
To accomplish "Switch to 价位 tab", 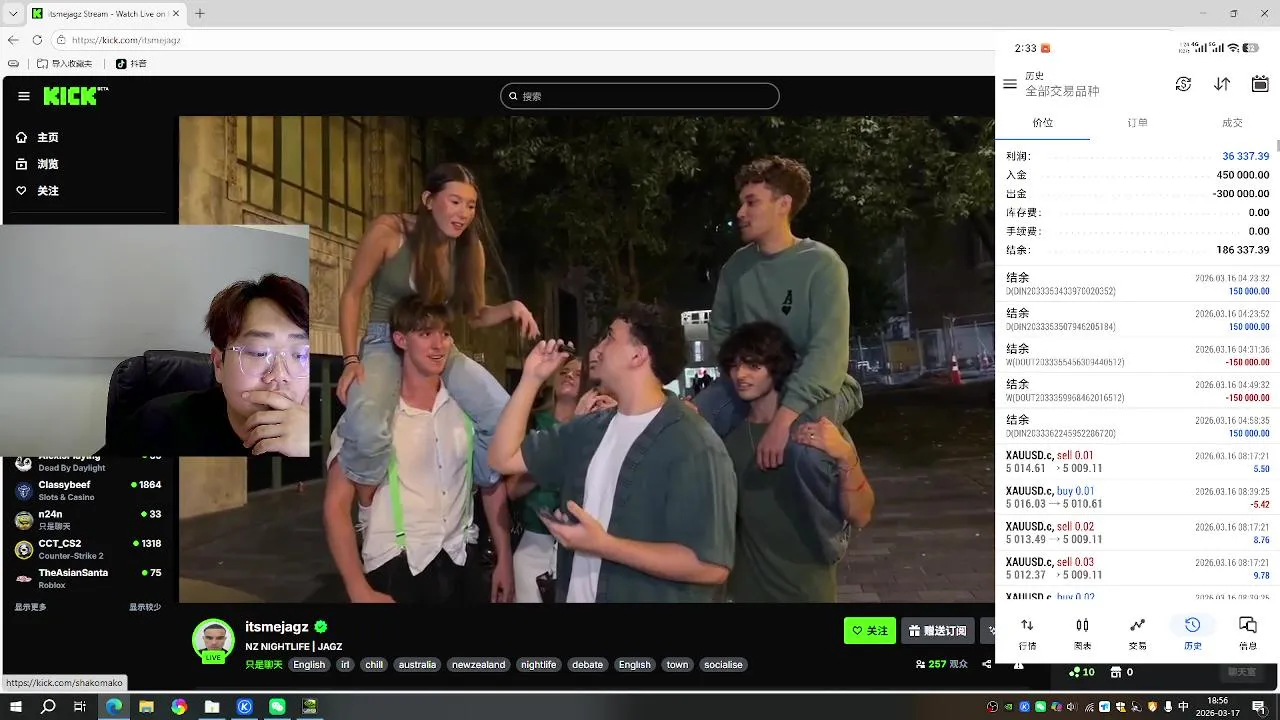I will tap(1043, 122).
